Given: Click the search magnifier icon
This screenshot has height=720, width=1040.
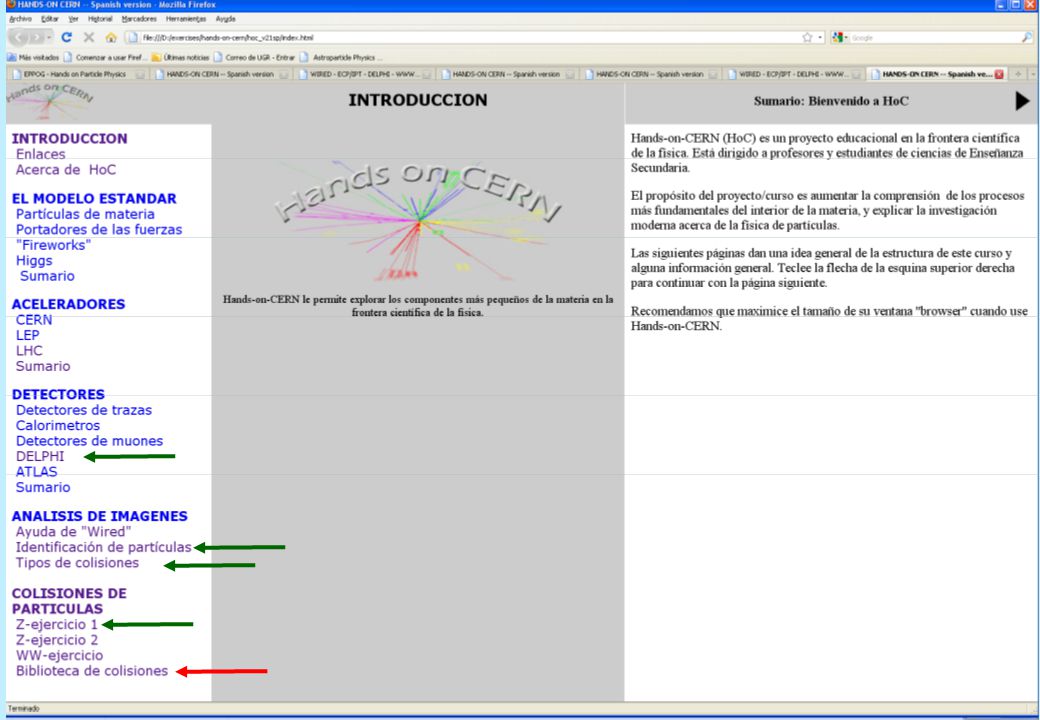Looking at the screenshot, I should (1027, 37).
